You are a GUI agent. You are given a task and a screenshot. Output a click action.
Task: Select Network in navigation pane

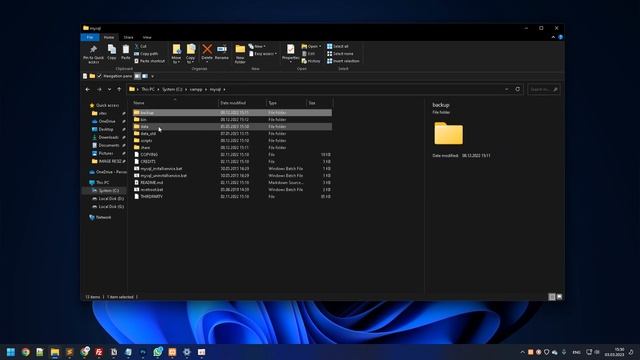pos(100,217)
